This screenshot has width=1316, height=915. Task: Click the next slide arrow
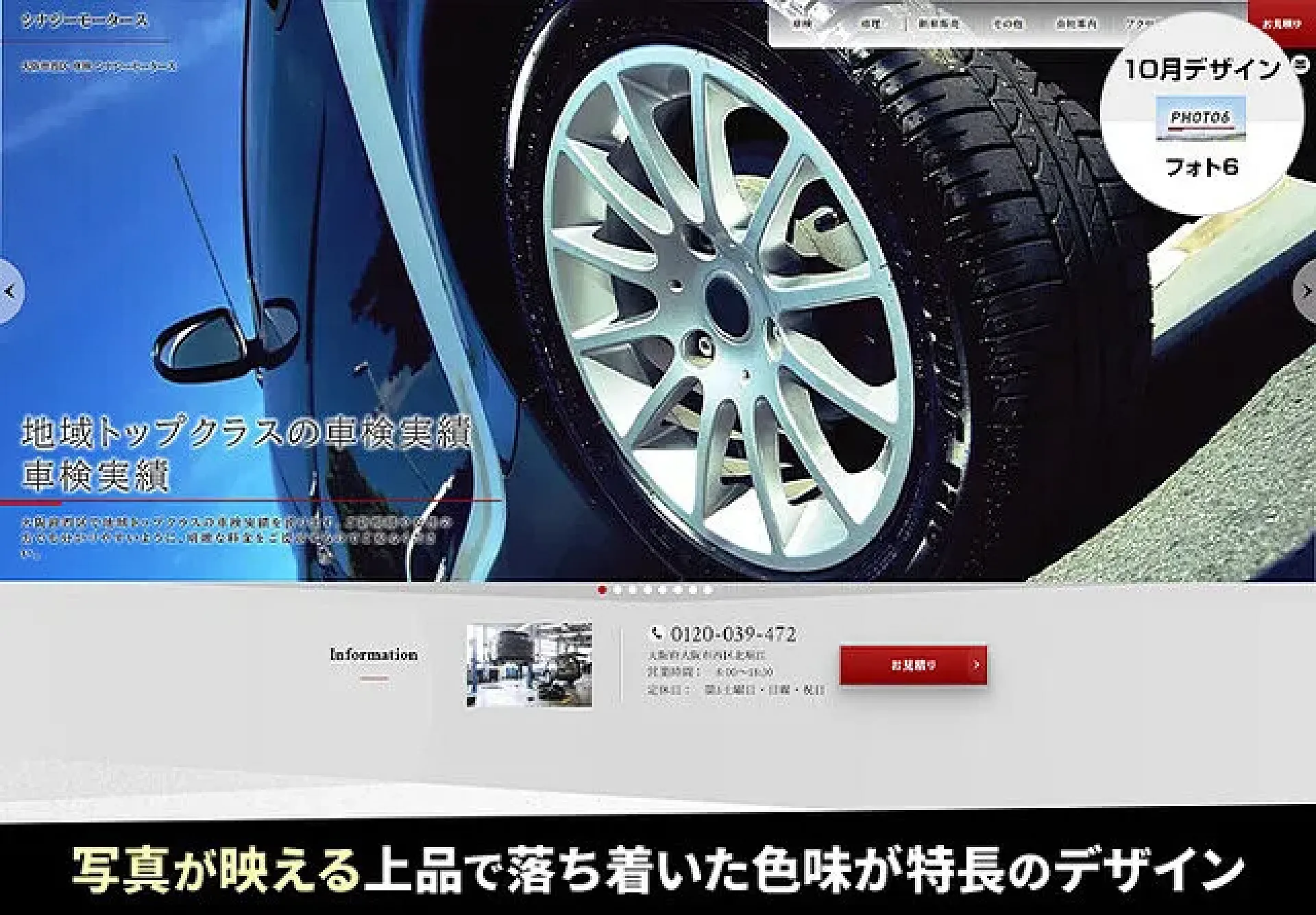pyautogui.click(x=1306, y=292)
